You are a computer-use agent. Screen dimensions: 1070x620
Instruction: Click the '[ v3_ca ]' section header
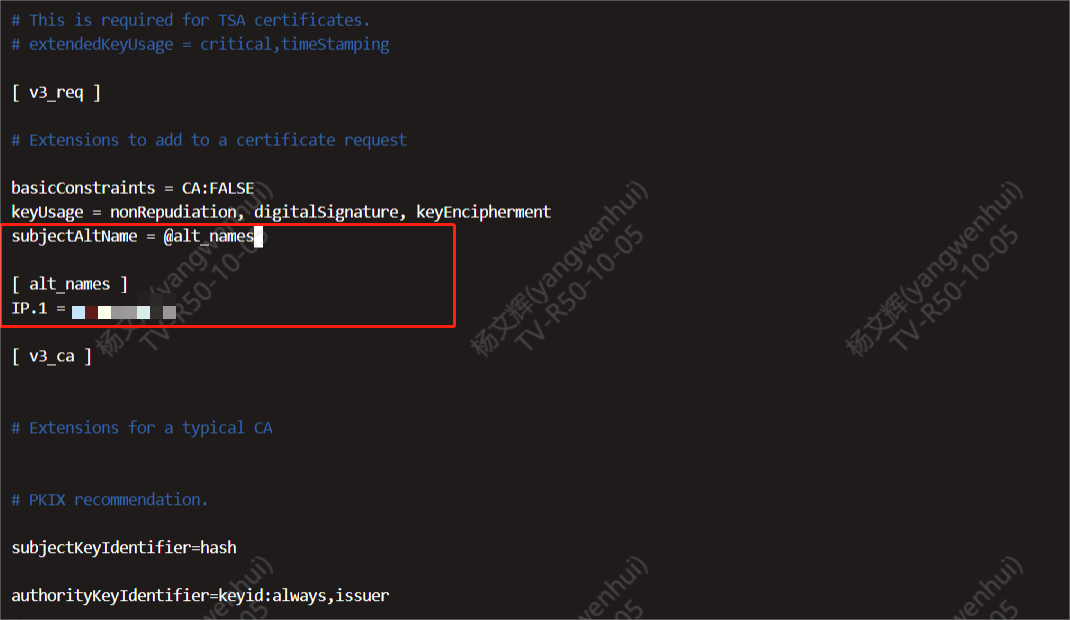click(x=52, y=356)
